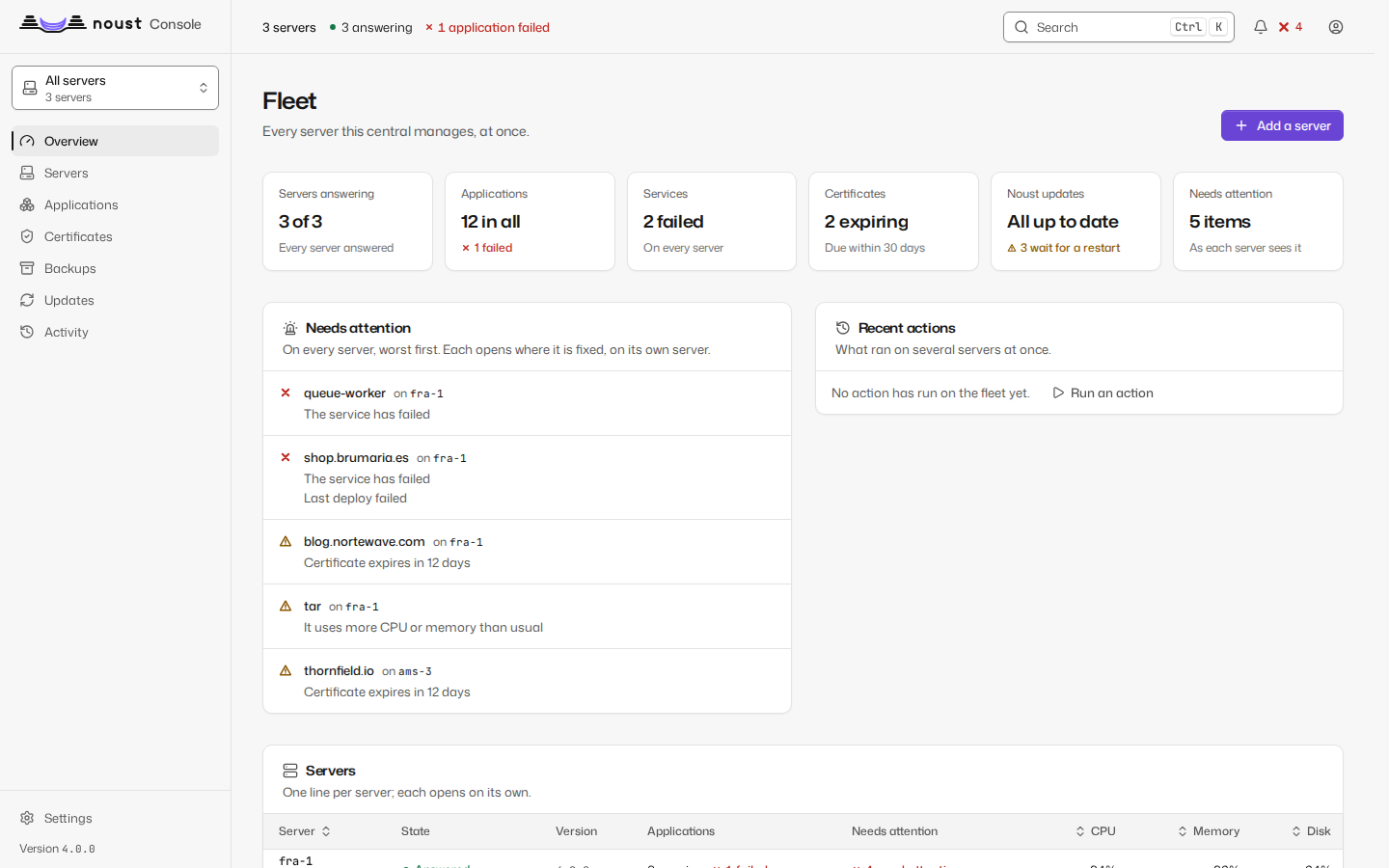Open the Needs attention 5 items card

coord(1258,221)
